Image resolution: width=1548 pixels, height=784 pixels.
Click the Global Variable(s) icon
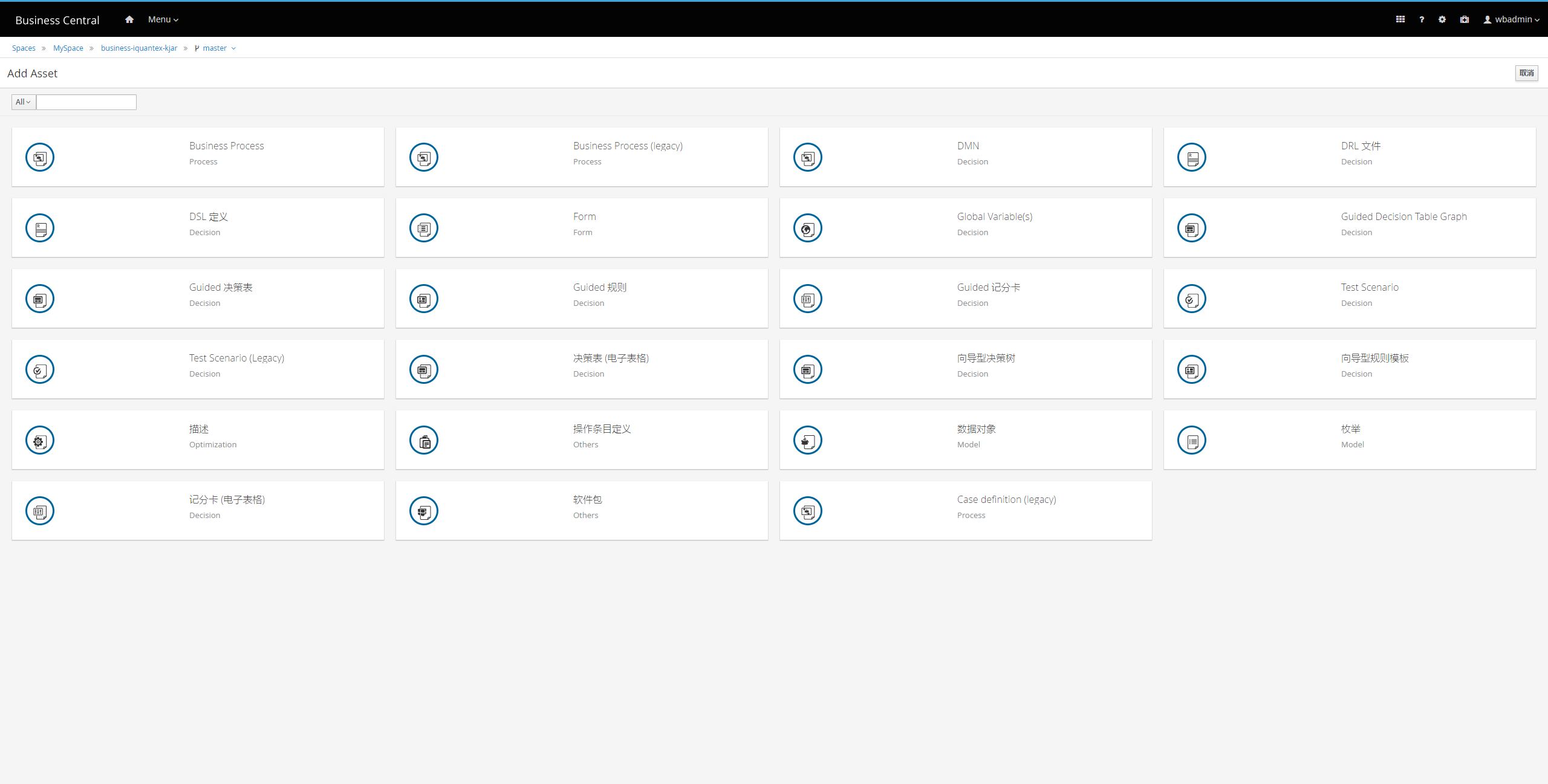(x=807, y=228)
